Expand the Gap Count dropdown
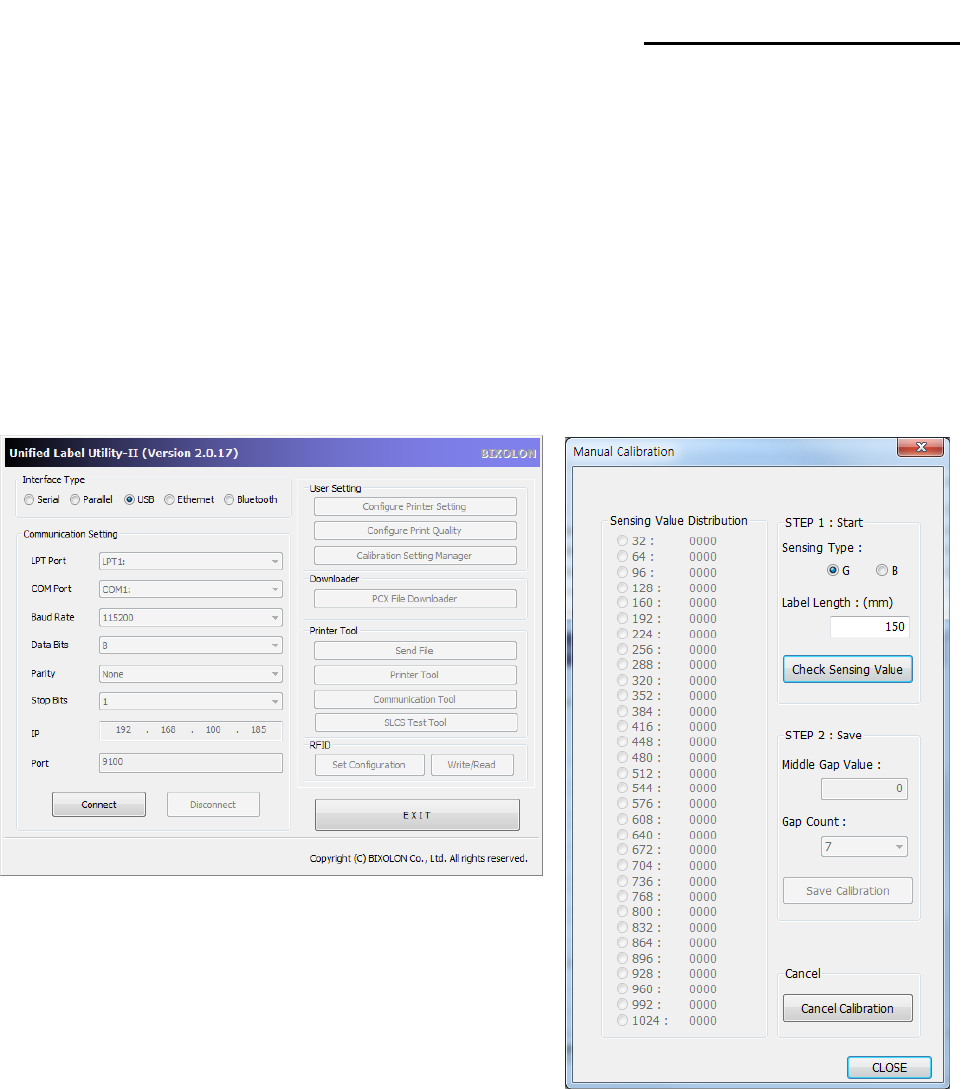The width and height of the screenshot is (976, 1089). point(864,847)
